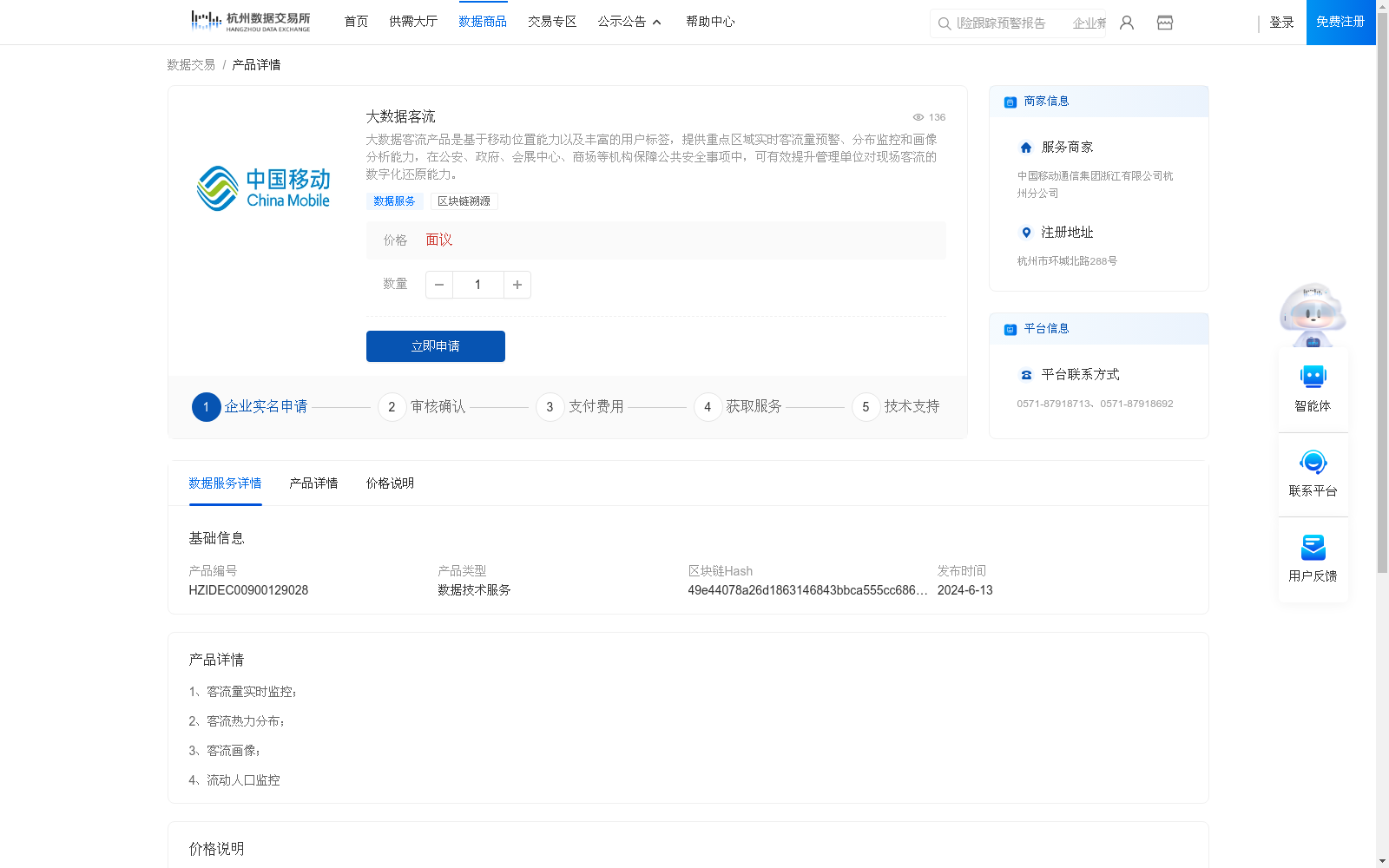Click the 中国移动通信集团浙江有限公司 merchant name
Image resolution: width=1389 pixels, height=868 pixels.
(x=1095, y=185)
